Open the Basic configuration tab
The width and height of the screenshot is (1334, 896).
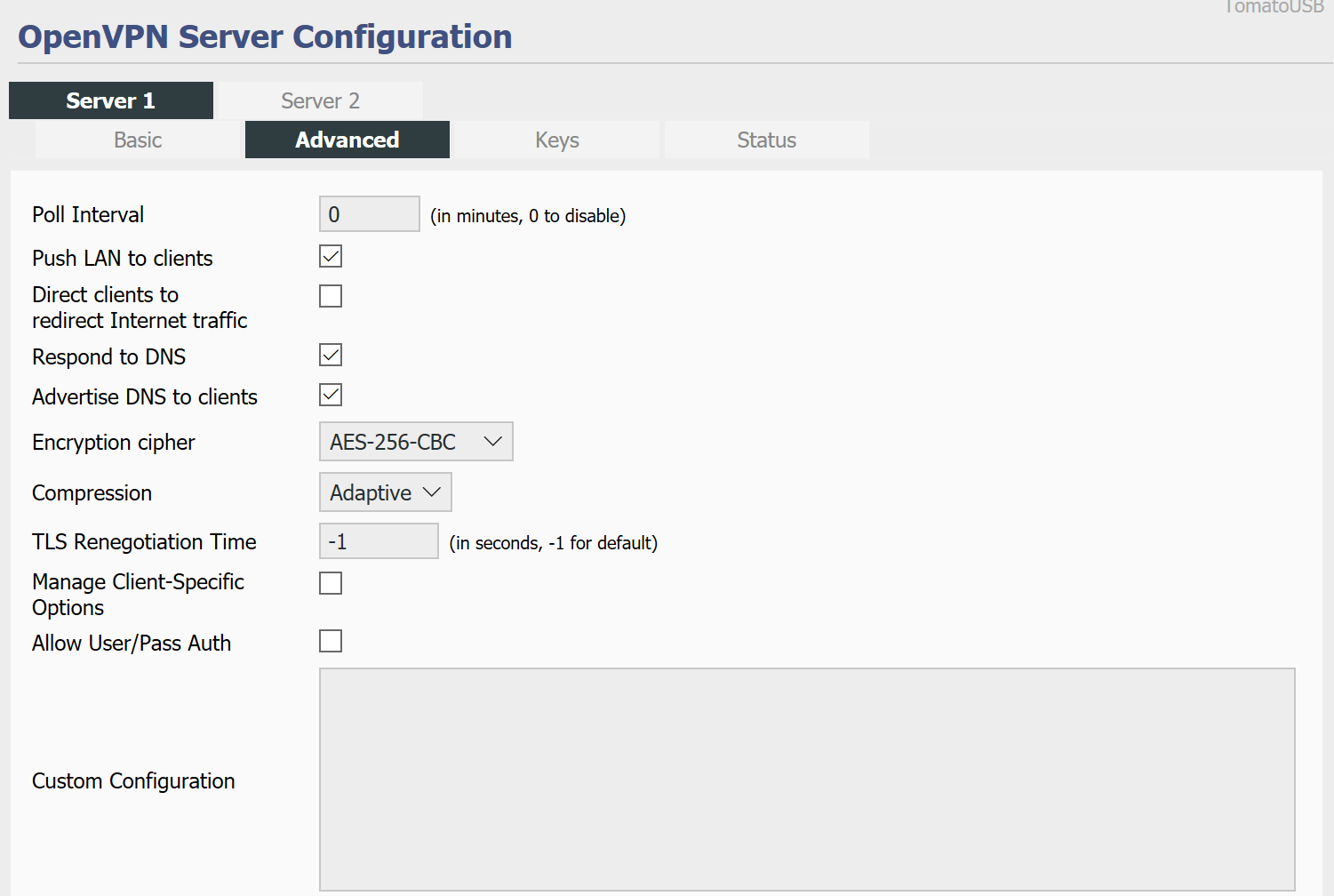click(138, 140)
